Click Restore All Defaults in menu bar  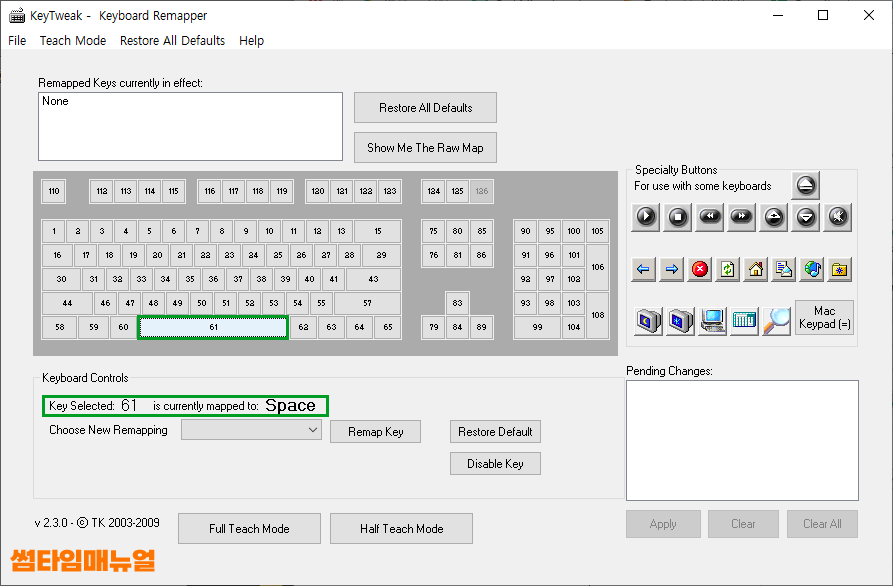click(172, 40)
